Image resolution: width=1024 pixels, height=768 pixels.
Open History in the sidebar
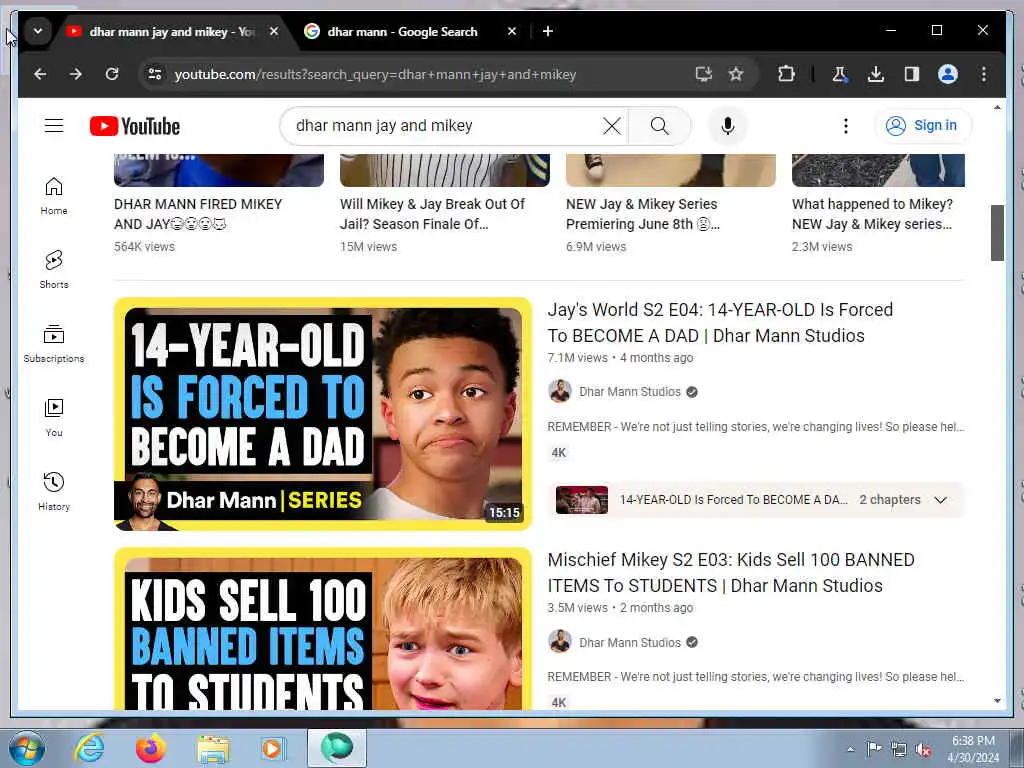[54, 492]
